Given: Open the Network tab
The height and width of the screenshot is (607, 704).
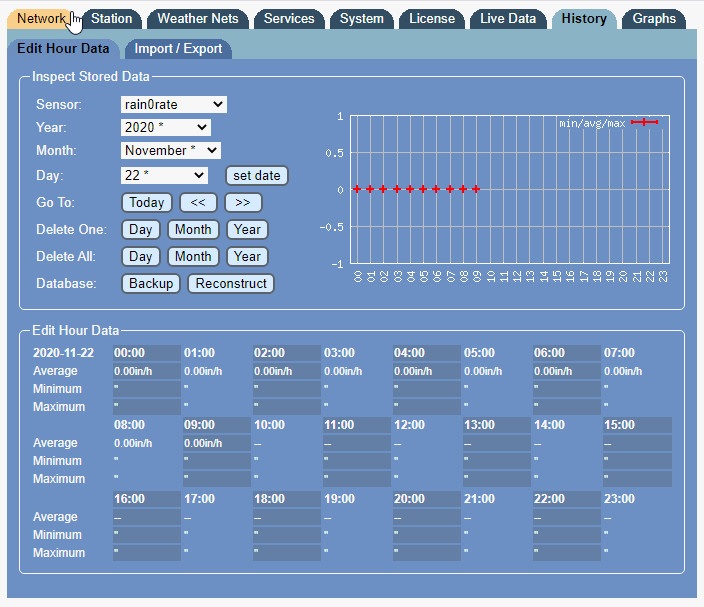Looking at the screenshot, I should [x=41, y=19].
